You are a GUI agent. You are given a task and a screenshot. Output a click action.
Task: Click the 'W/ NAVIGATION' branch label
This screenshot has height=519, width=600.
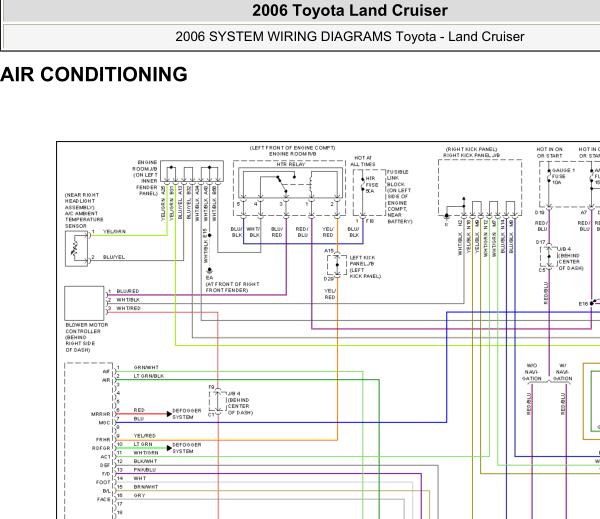click(562, 372)
